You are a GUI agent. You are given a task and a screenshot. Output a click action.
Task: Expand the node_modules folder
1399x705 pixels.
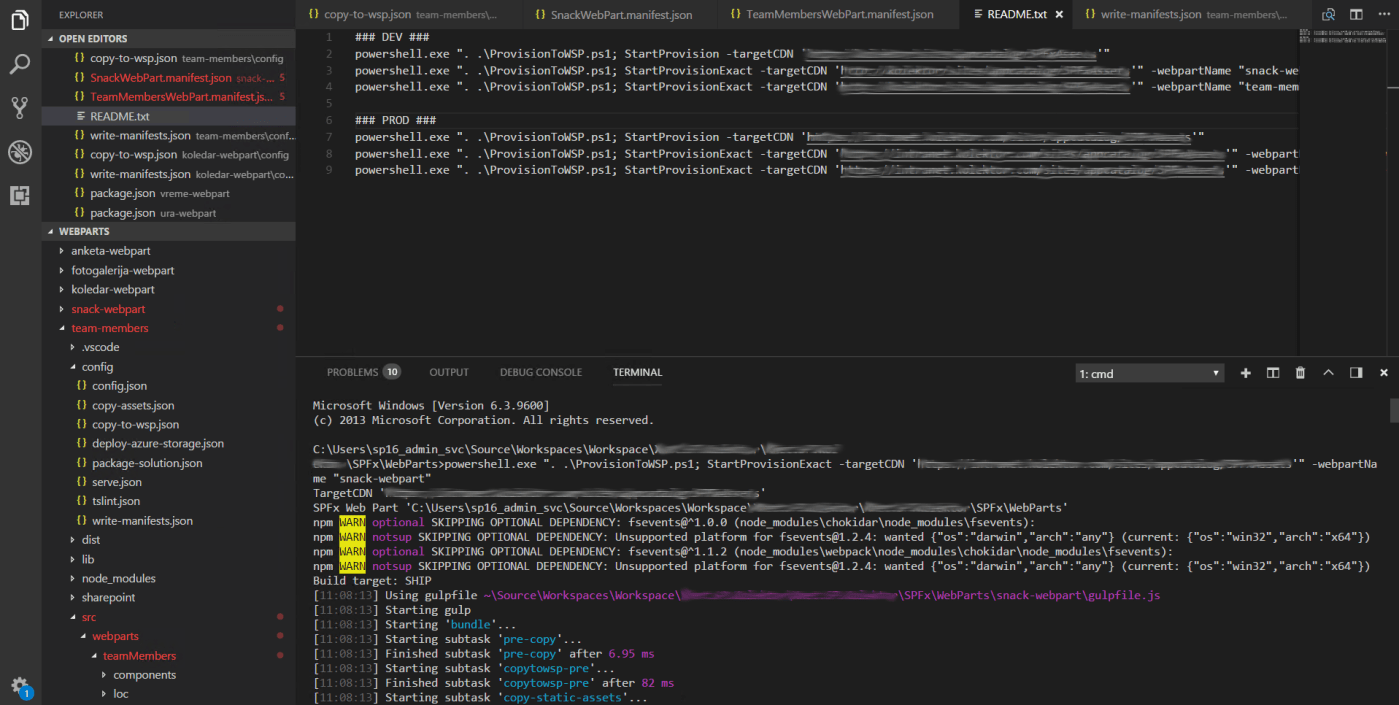coord(118,578)
